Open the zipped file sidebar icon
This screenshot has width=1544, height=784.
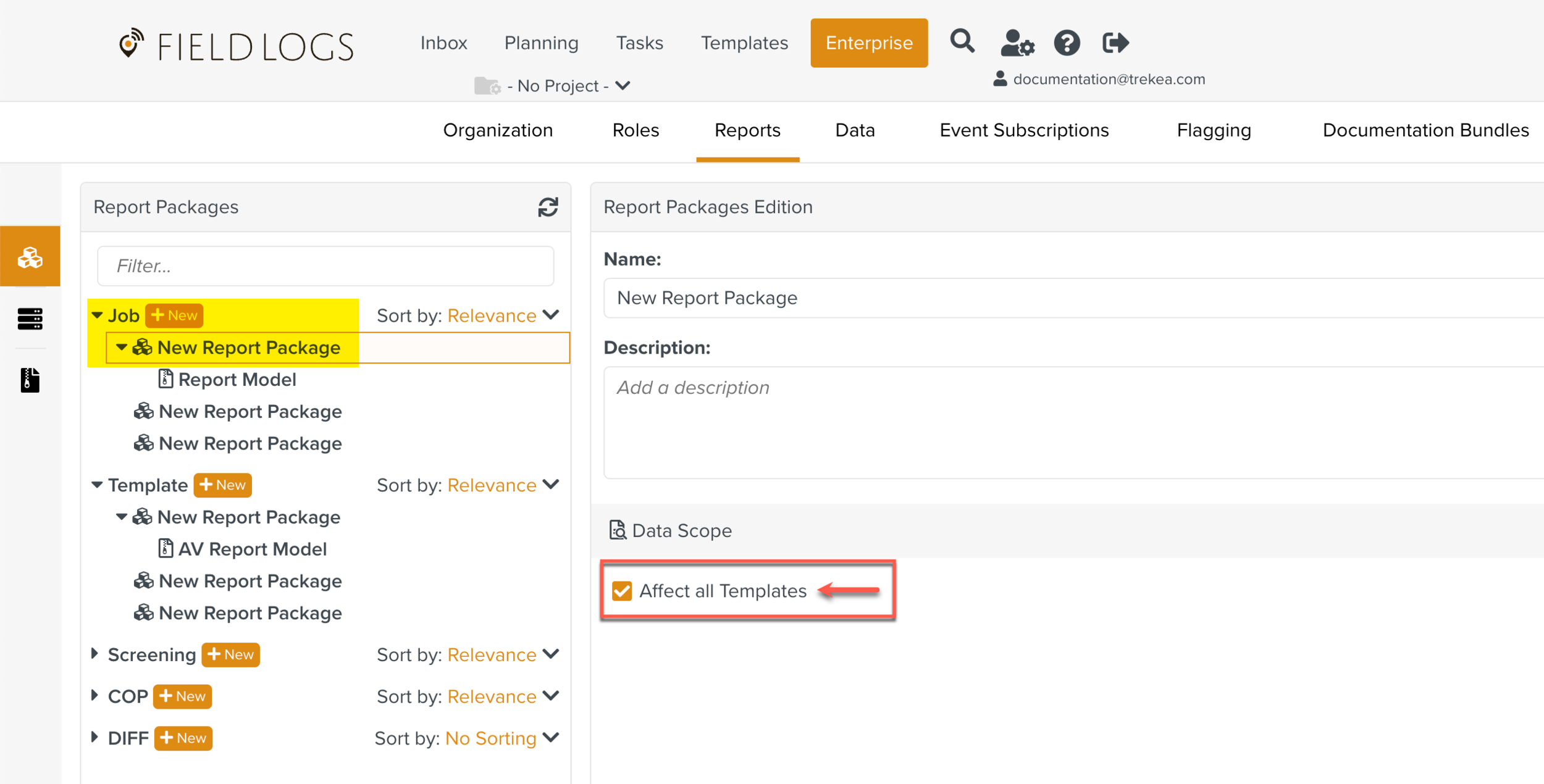point(30,380)
